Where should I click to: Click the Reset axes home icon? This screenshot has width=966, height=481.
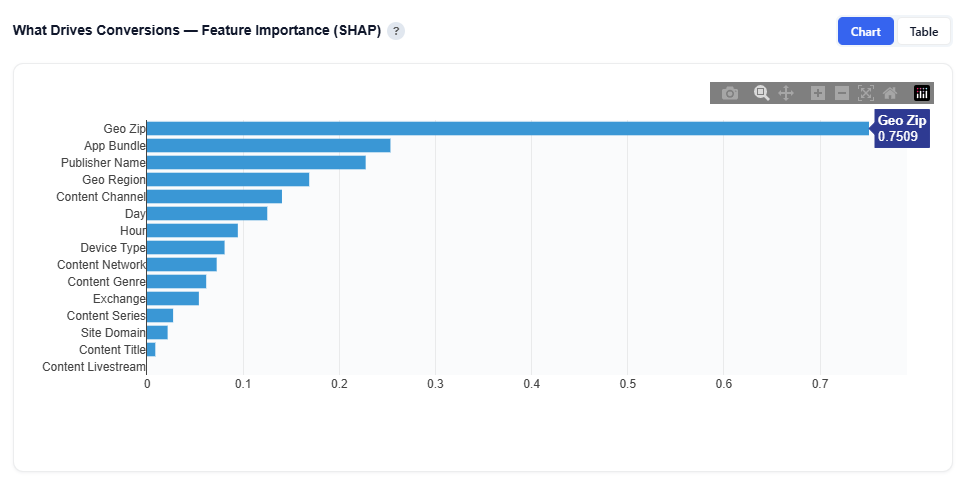click(x=890, y=93)
